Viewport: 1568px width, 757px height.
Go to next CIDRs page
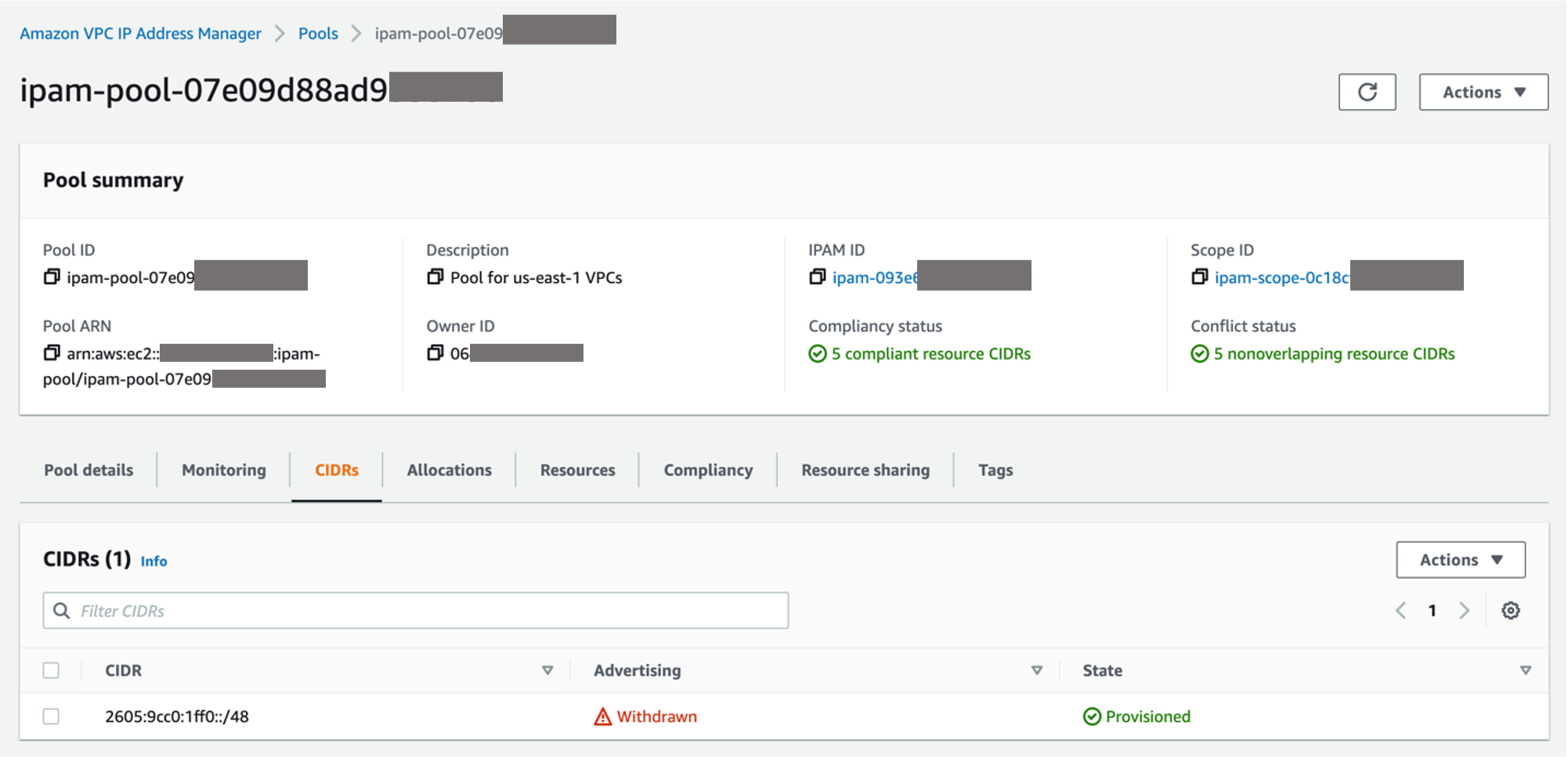[x=1464, y=610]
